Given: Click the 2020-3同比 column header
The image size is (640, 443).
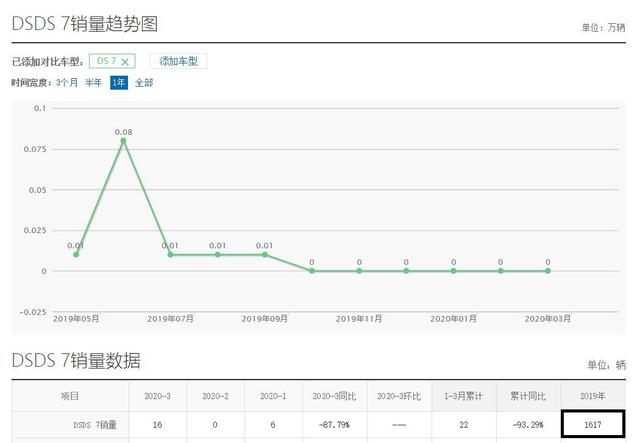Looking at the screenshot, I should pyautogui.click(x=334, y=396).
